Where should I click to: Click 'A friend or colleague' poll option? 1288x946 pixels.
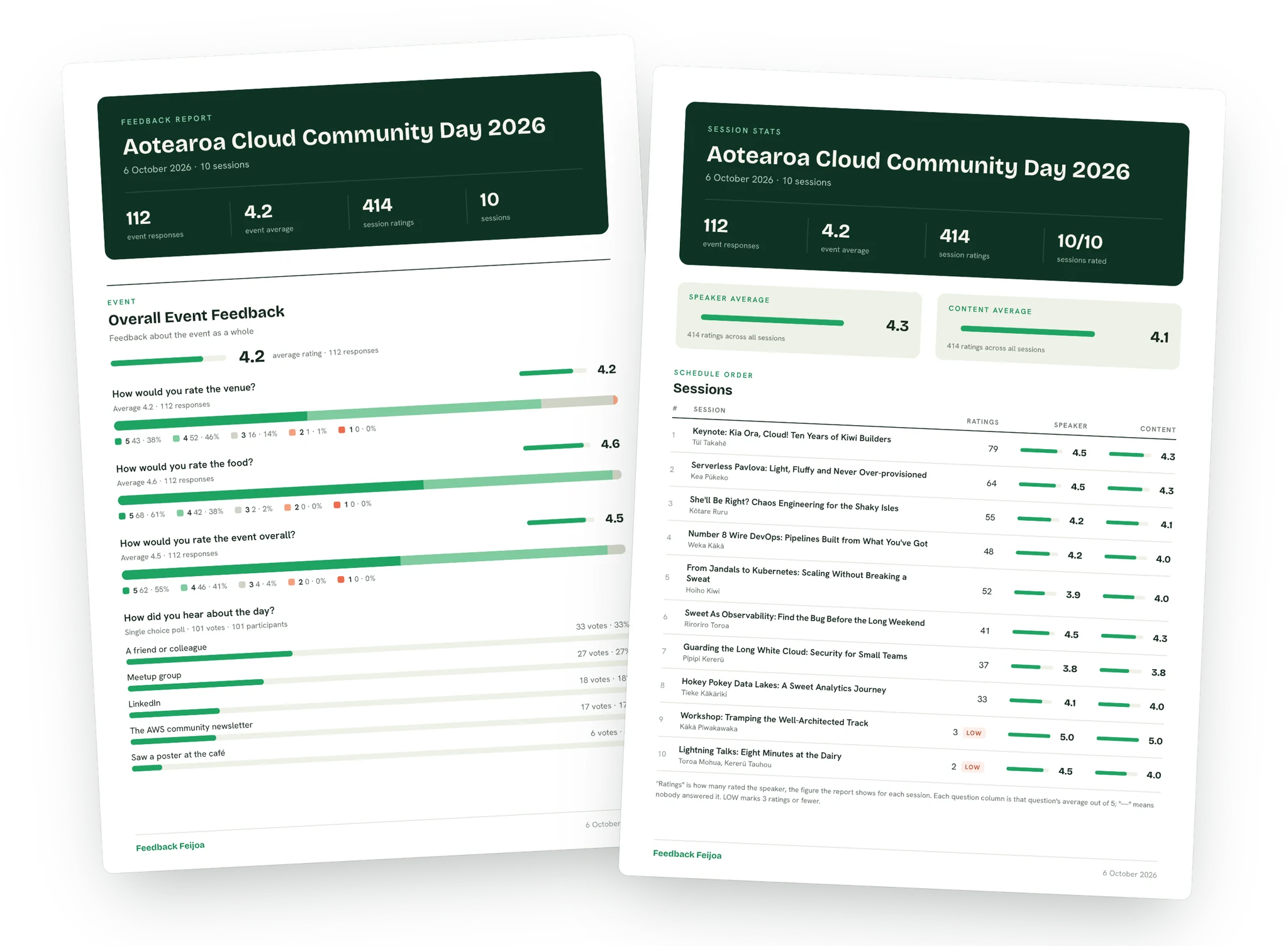(166, 649)
